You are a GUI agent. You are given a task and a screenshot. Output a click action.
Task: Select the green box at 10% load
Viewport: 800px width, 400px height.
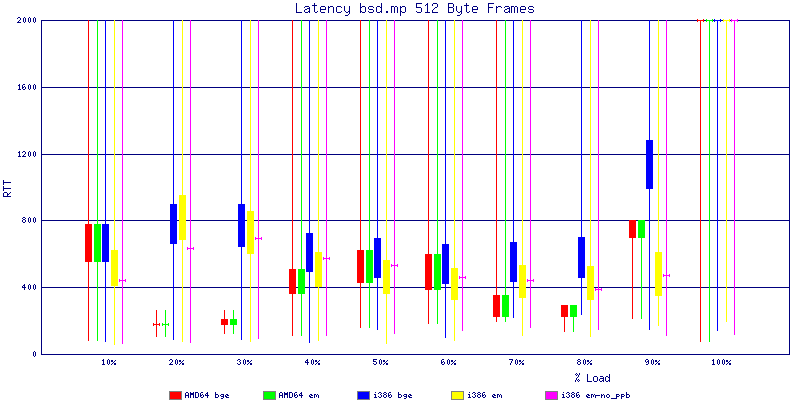click(97, 243)
